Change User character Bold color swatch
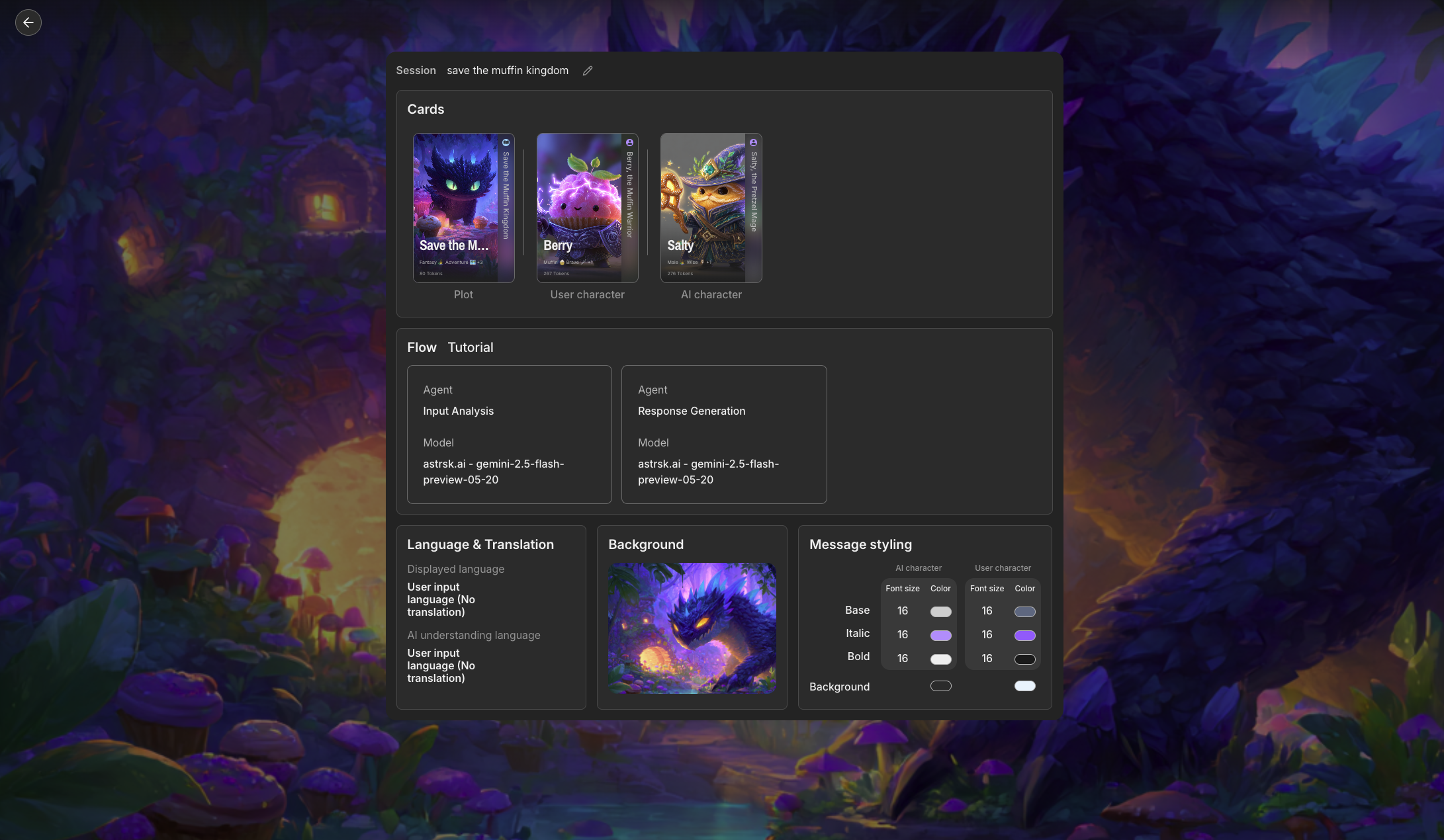 tap(1024, 659)
